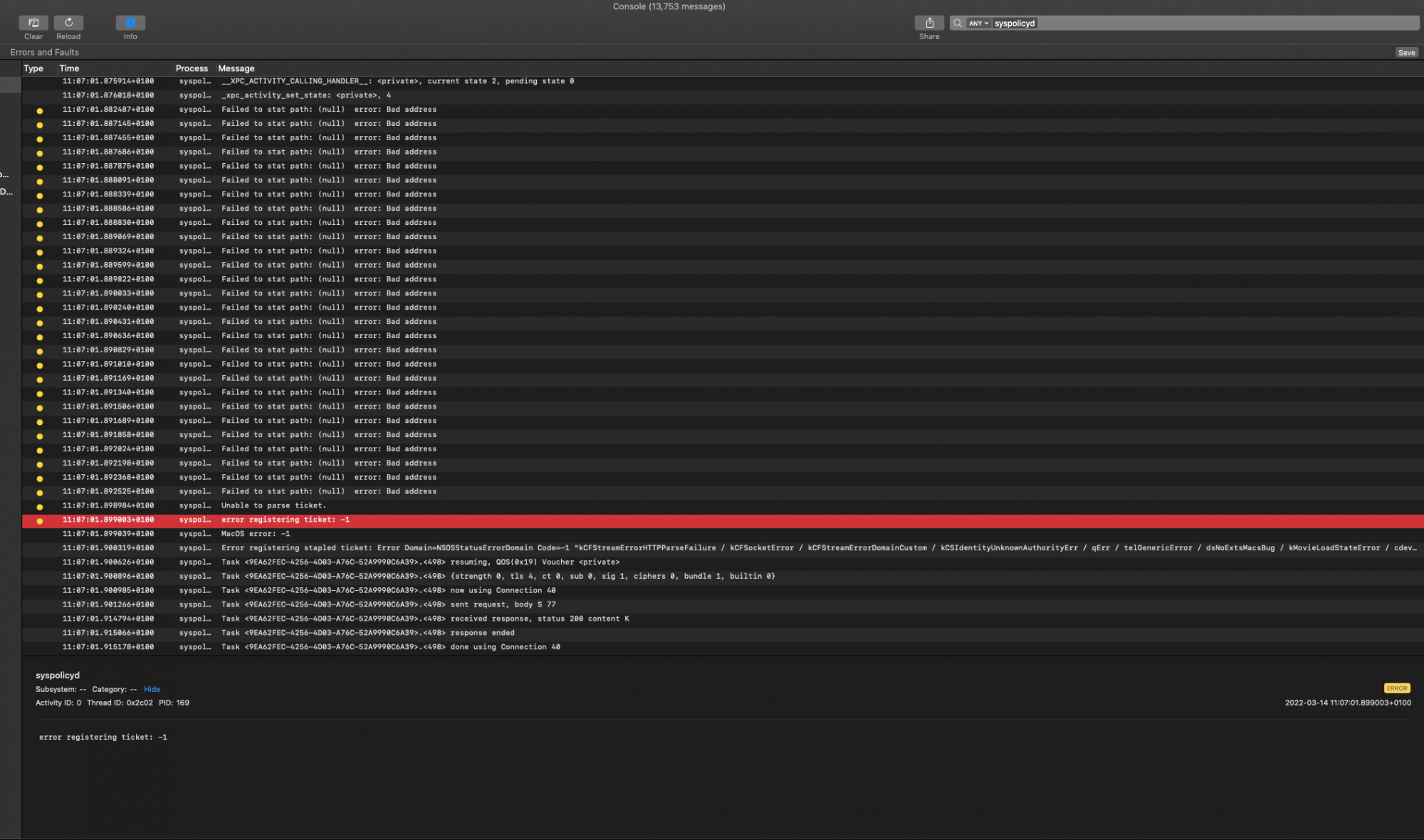Click the syspolicyd process name in details

[x=58, y=675]
